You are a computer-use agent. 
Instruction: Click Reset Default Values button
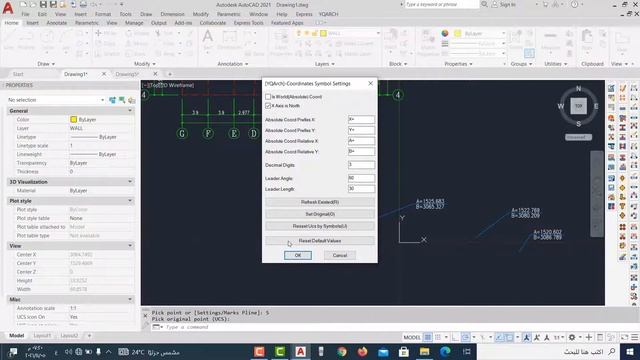pos(320,241)
